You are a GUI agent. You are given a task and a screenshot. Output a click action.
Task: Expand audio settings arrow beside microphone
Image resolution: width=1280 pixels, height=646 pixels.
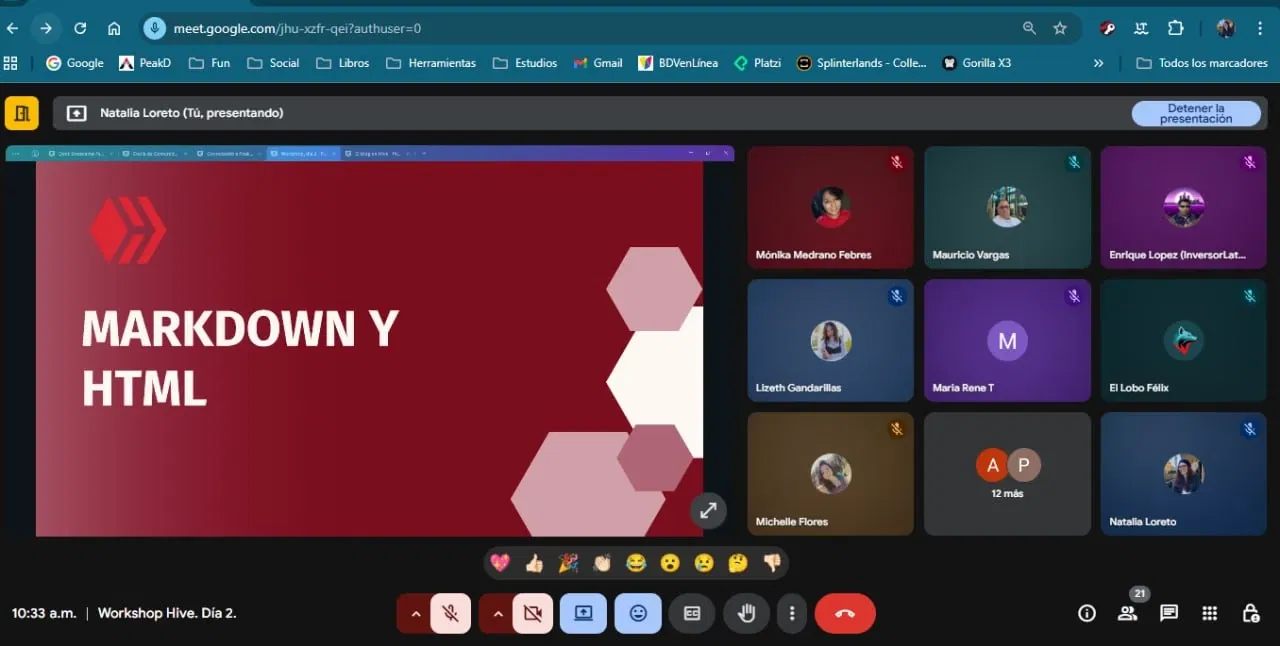point(415,614)
